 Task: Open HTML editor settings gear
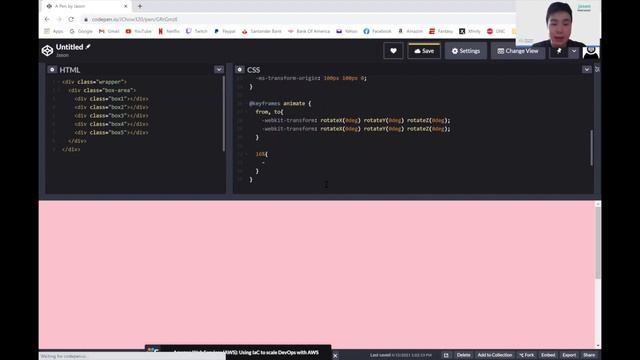pyautogui.click(x=52, y=70)
